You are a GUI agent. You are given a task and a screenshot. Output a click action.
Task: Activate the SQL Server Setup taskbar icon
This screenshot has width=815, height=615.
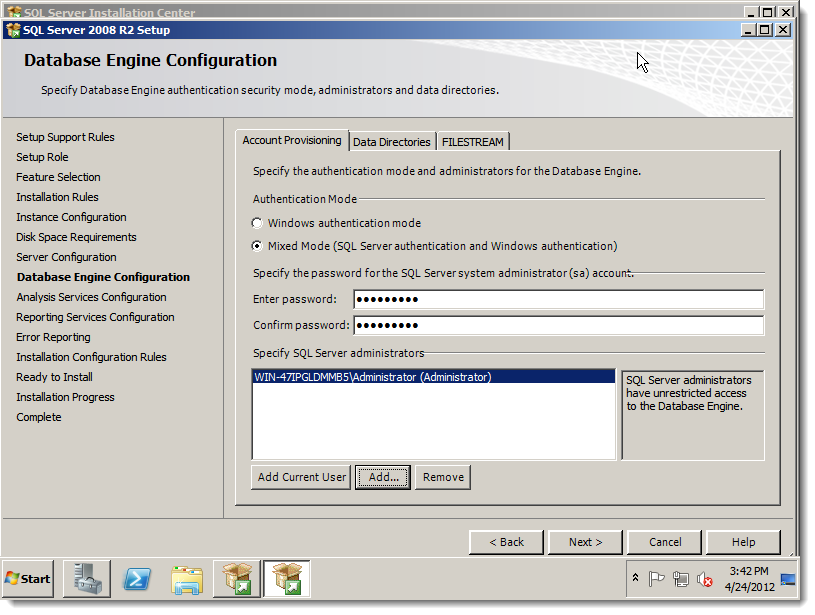(x=287, y=579)
